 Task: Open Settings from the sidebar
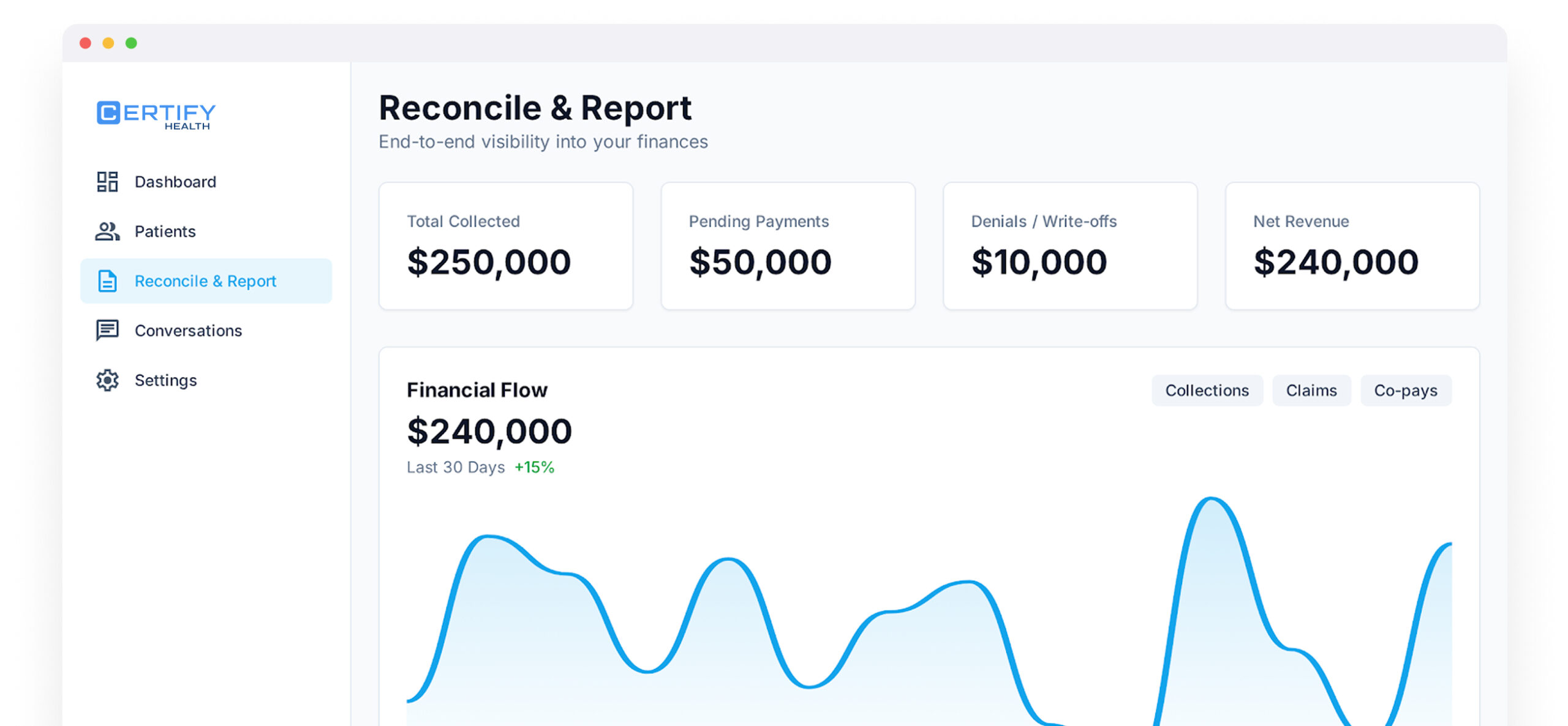click(x=165, y=380)
